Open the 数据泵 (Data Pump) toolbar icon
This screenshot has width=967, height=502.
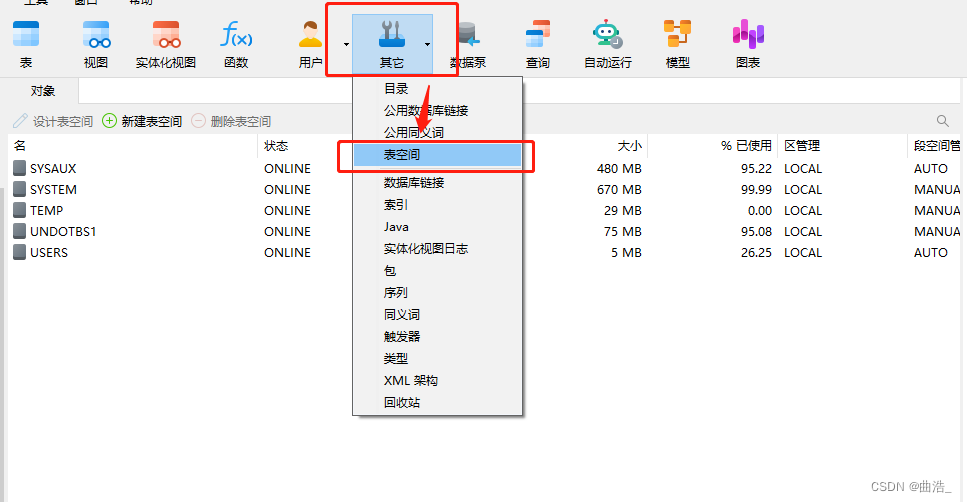click(469, 35)
